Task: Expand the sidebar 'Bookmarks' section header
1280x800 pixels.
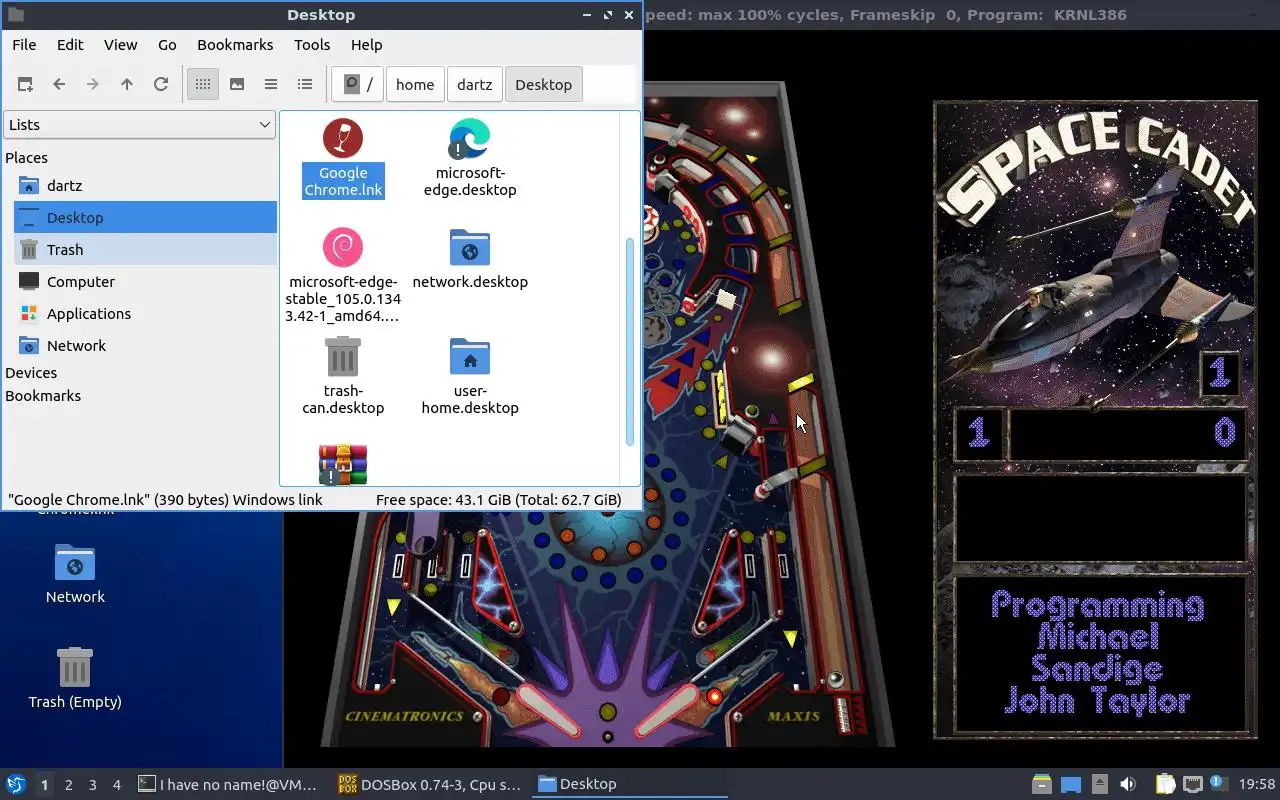Action: tap(43, 396)
